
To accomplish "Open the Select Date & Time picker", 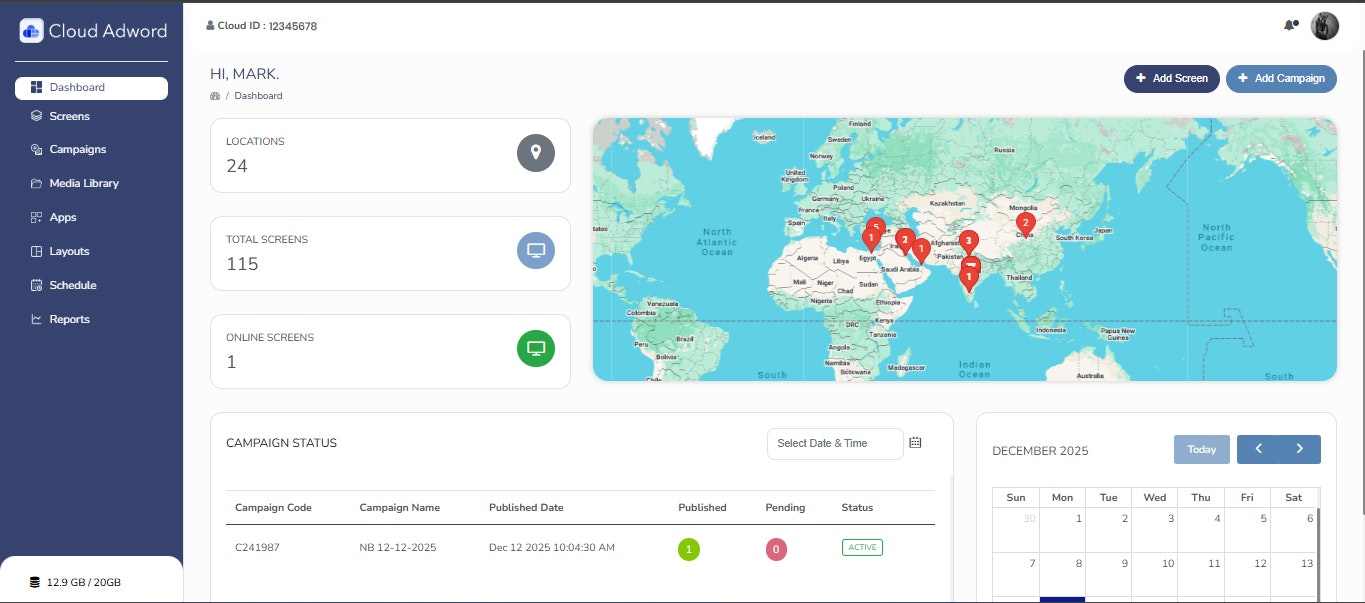I will 835,443.
